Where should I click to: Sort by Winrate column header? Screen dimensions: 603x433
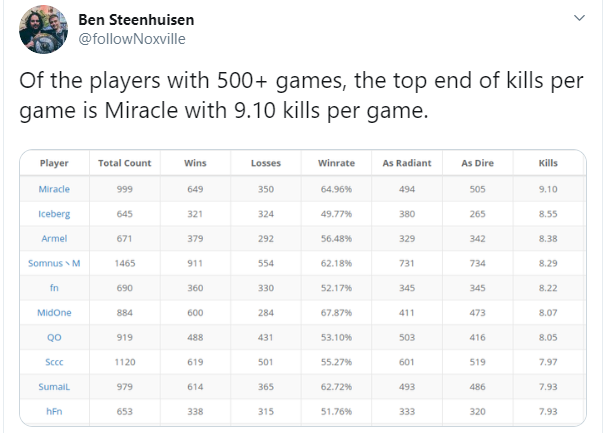click(337, 163)
